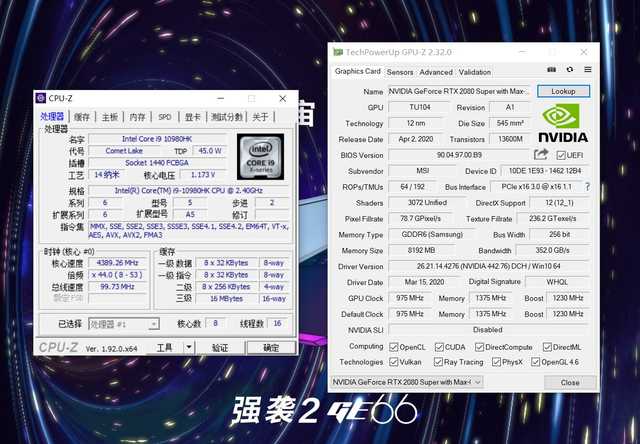640x444 pixels.
Task: Toggle the CUDA checkbox
Action: (439, 347)
